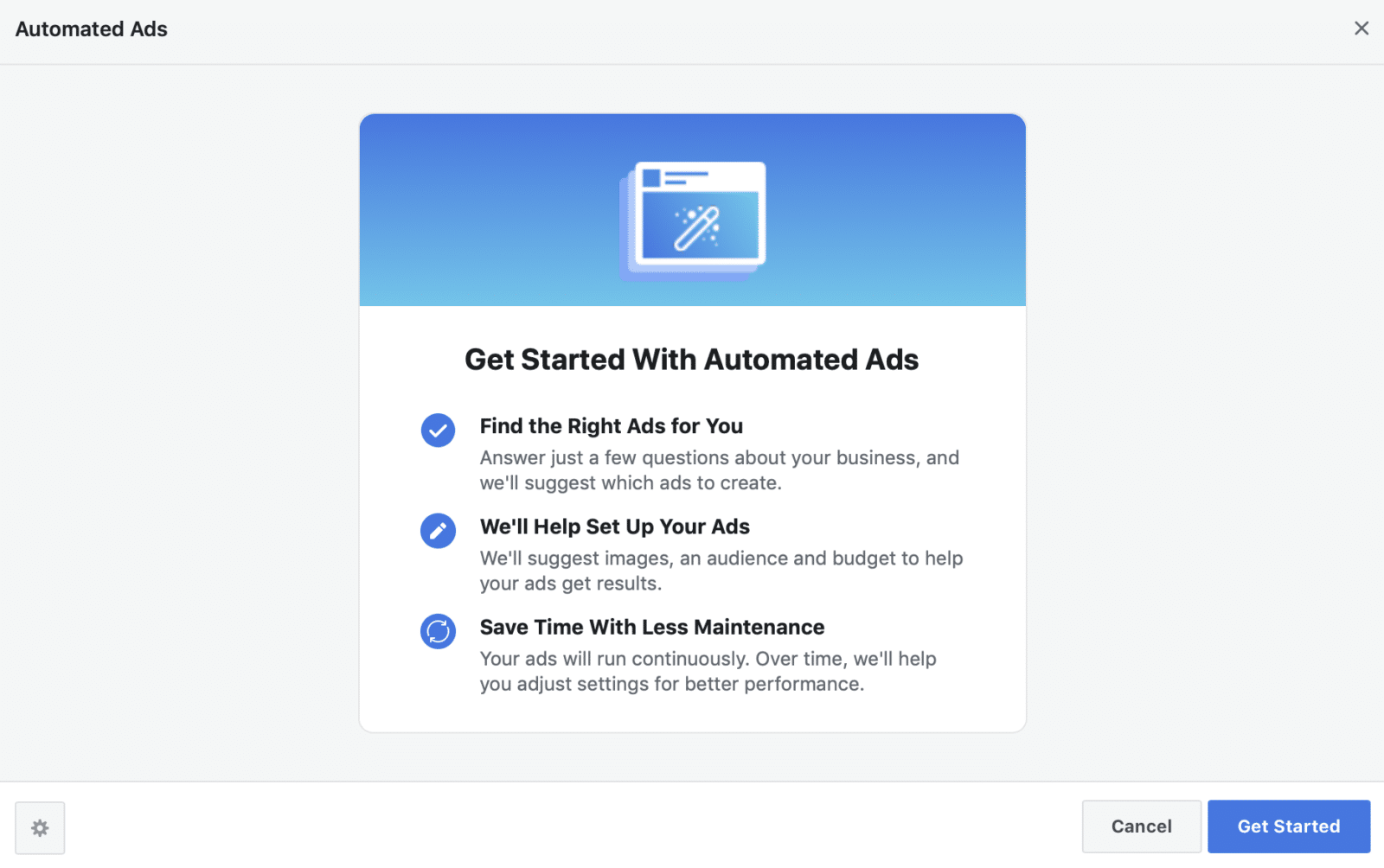Screen dimensions: 1384x868
Task: Click the circular refresh arrows icon
Action: click(x=438, y=631)
